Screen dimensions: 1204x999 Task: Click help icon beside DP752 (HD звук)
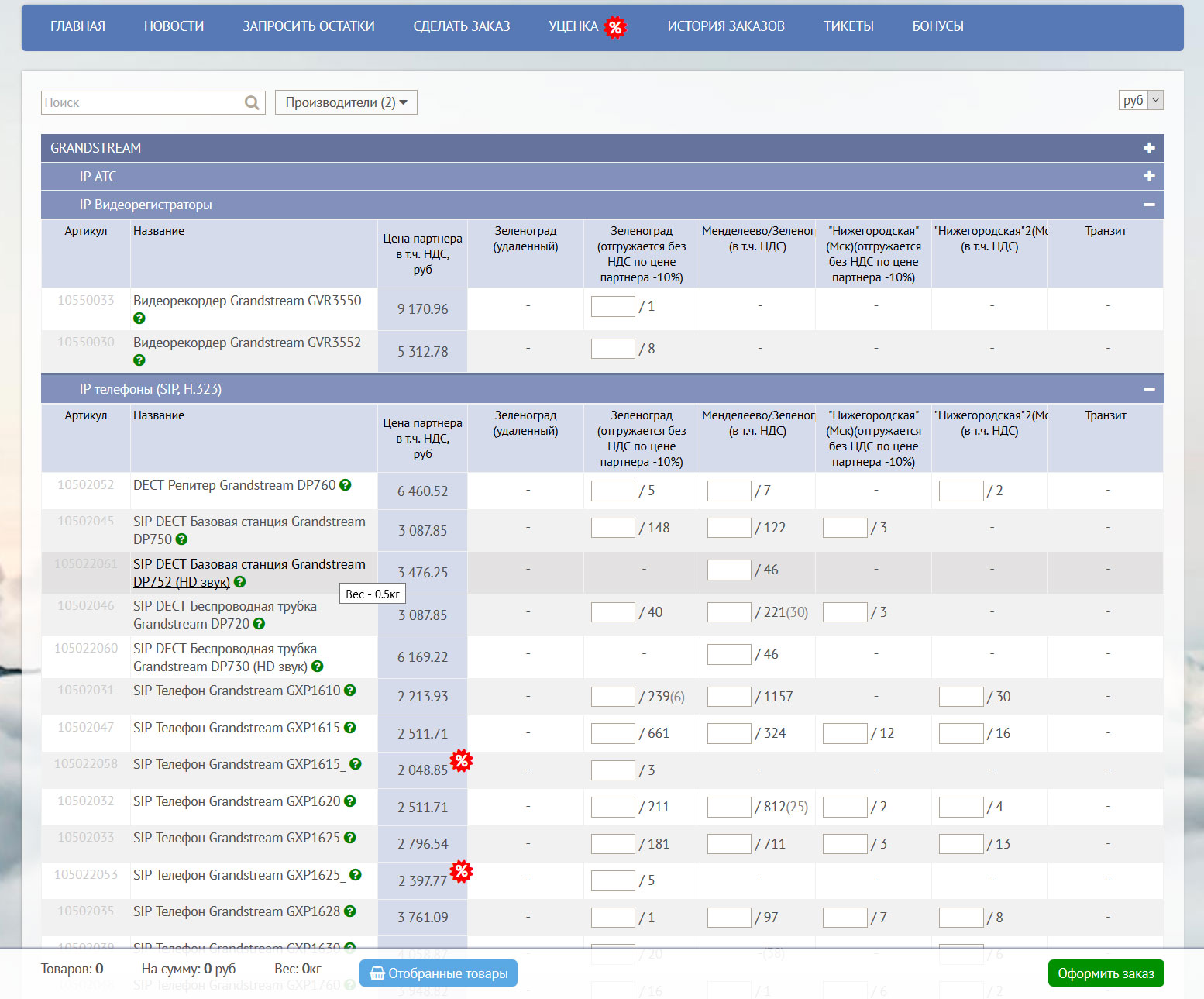(239, 582)
